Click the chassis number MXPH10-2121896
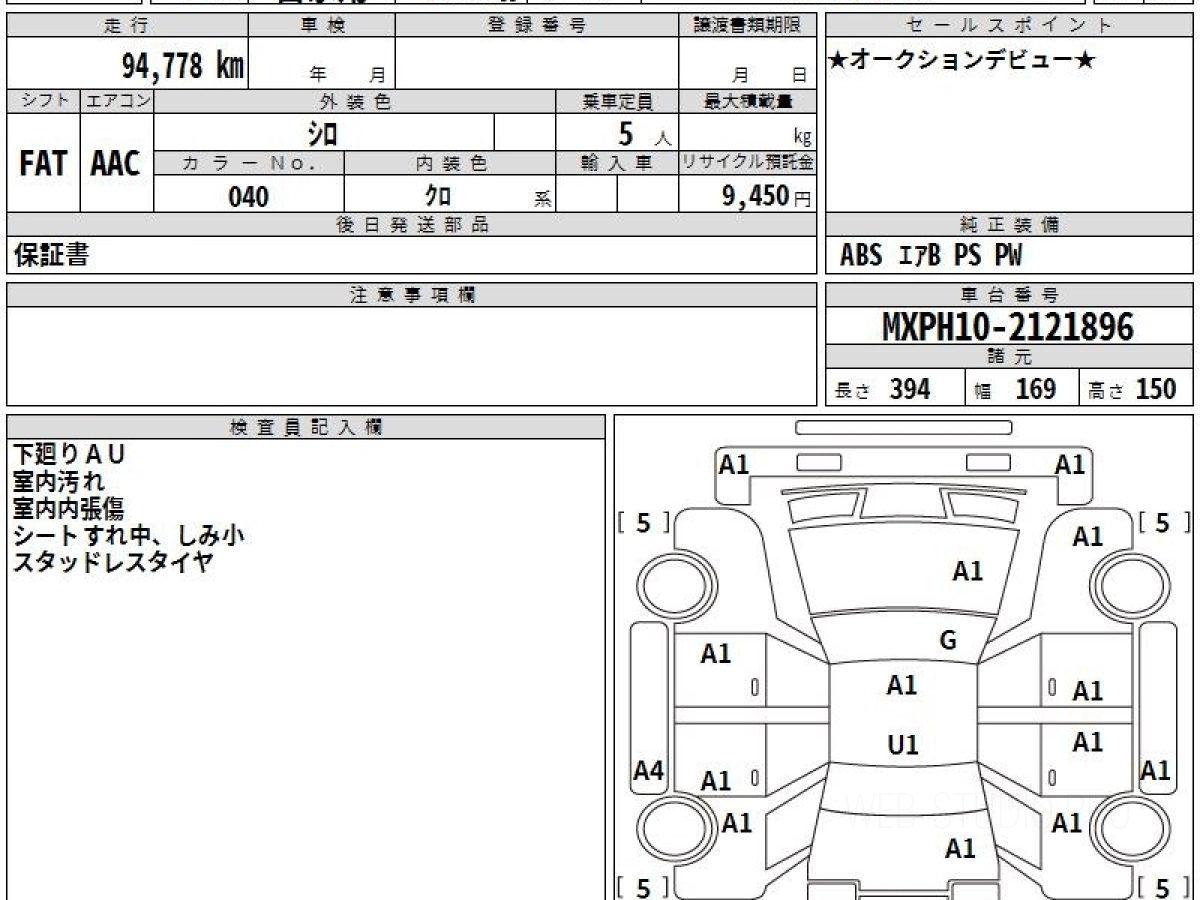The width and height of the screenshot is (1200, 900). (x=1008, y=326)
